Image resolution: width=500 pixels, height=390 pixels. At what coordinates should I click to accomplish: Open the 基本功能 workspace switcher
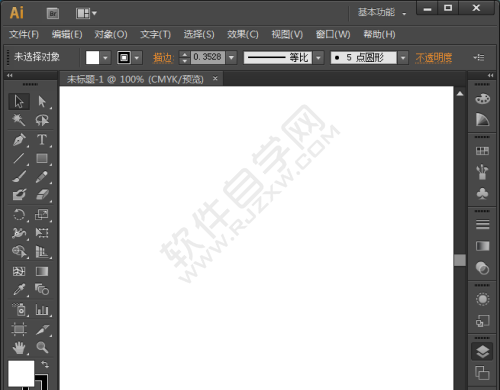[x=382, y=13]
